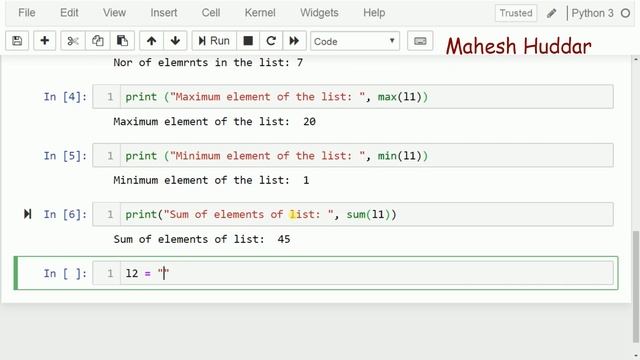Open the Insert menu
This screenshot has height=360, width=640.
tap(164, 13)
